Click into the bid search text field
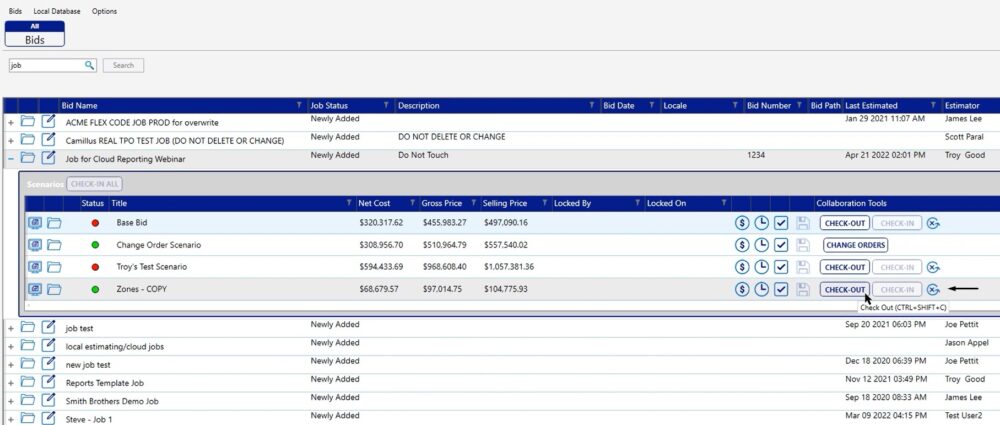The image size is (1000, 425). [x=45, y=65]
